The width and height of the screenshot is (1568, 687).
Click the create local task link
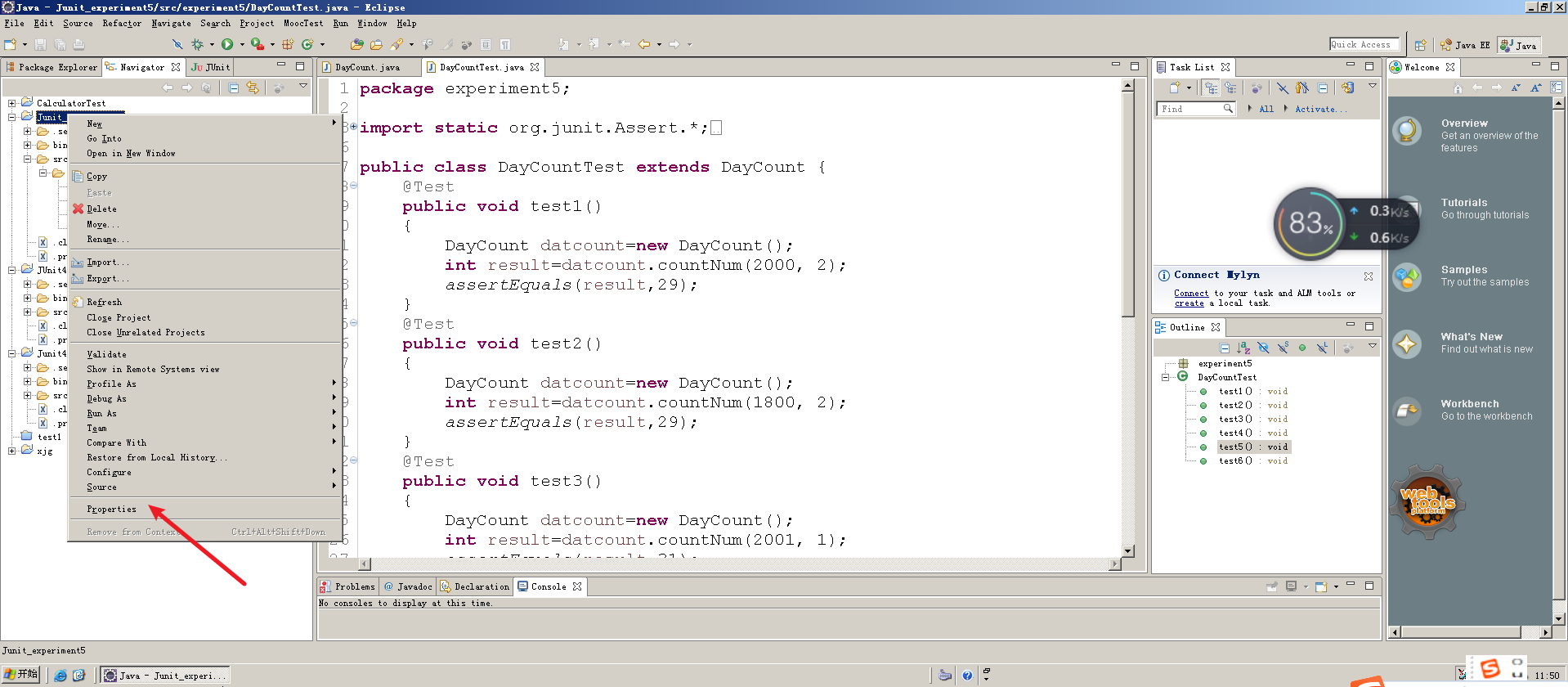click(x=1189, y=303)
